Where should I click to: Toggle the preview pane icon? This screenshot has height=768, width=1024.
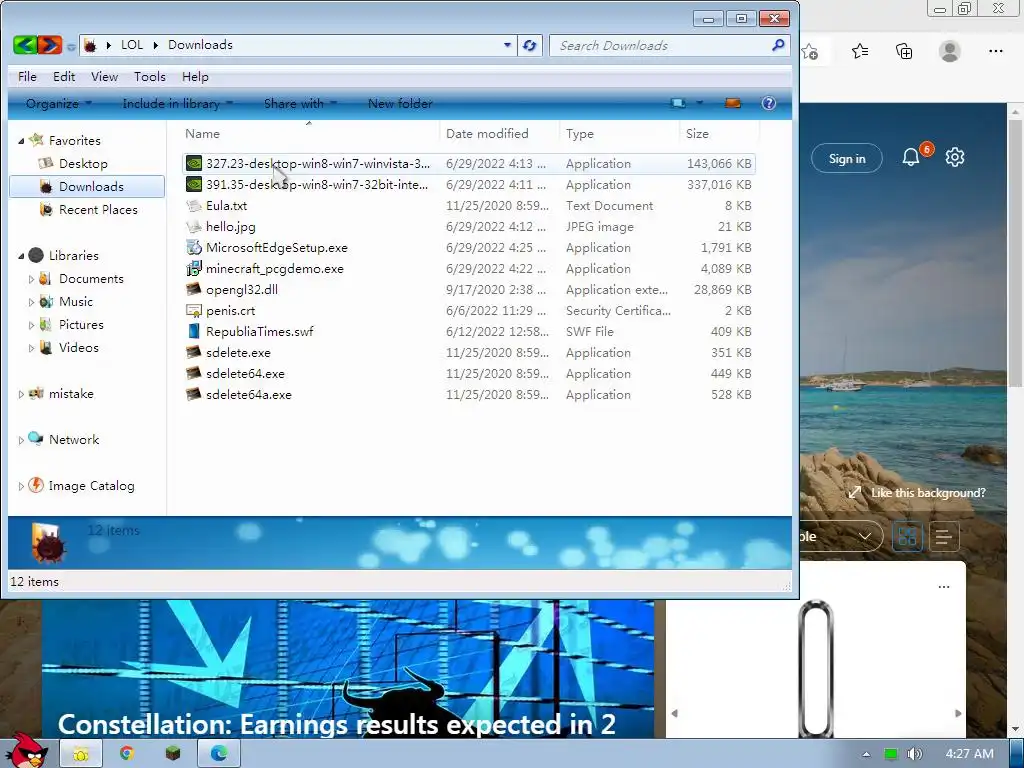733,103
